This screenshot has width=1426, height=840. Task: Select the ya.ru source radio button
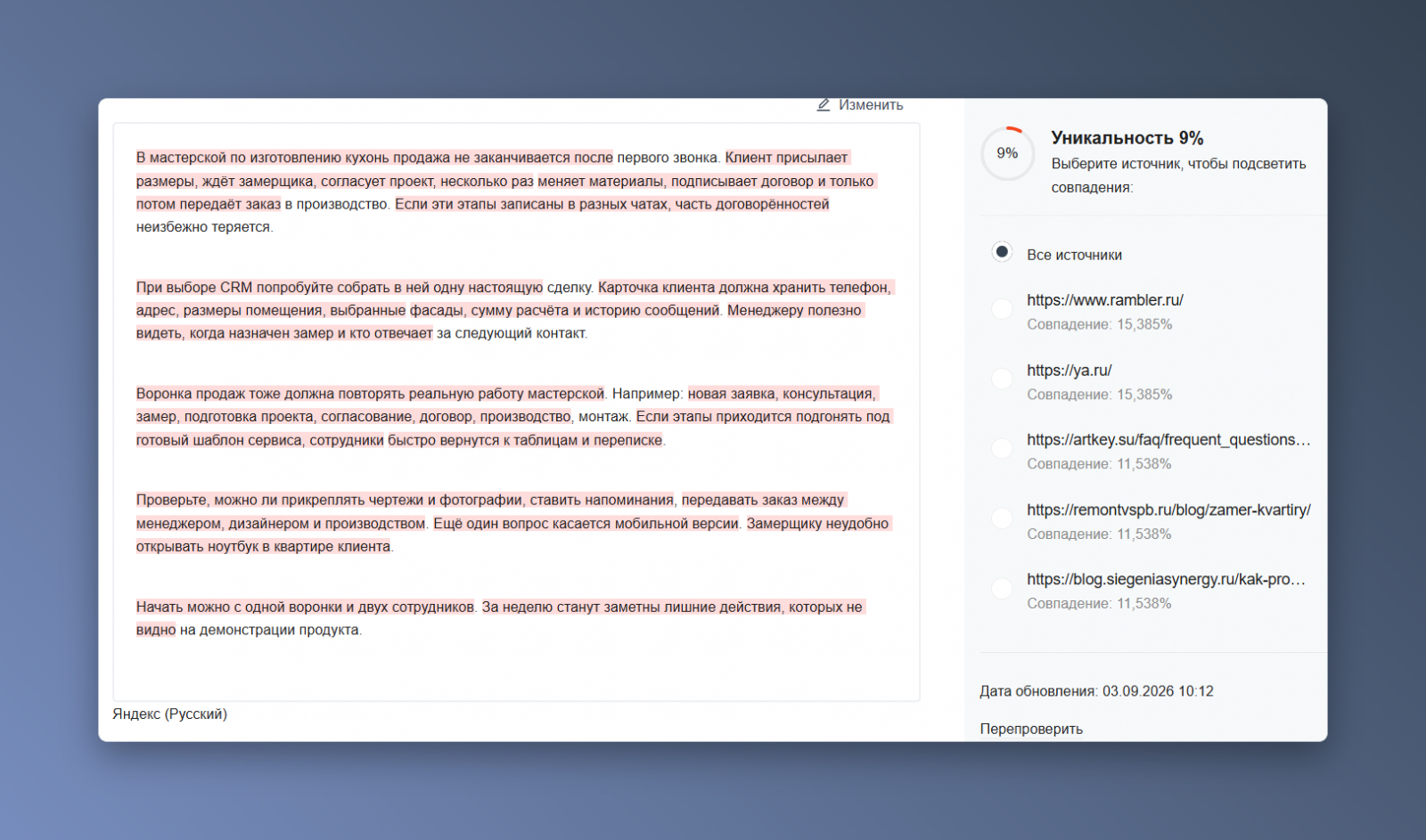point(1002,378)
